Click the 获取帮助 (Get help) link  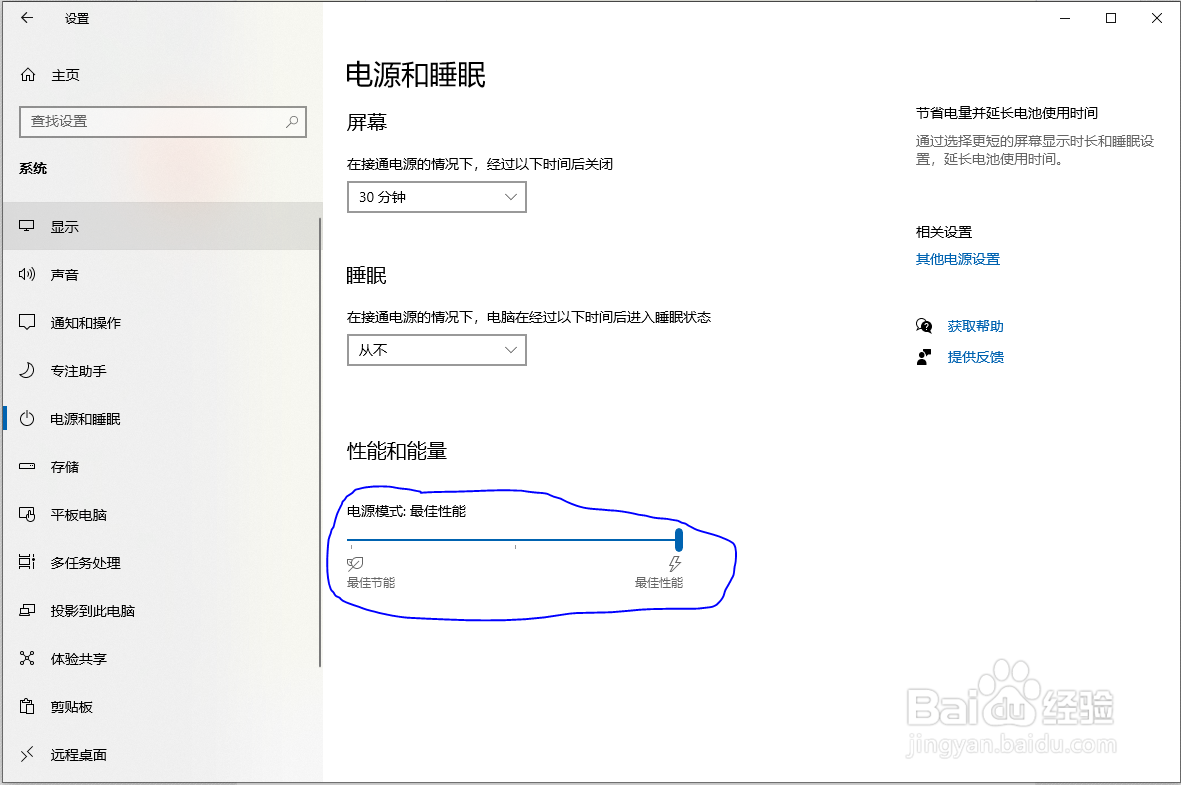(975, 325)
